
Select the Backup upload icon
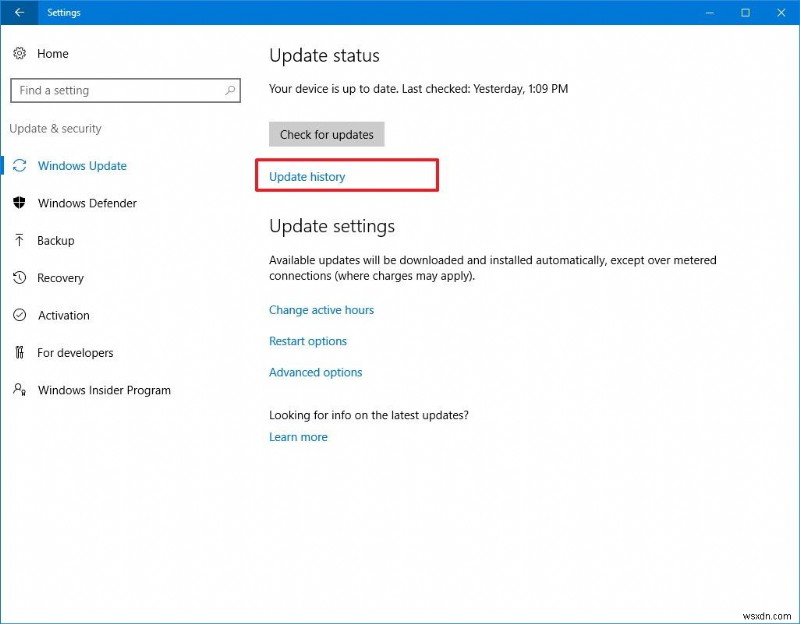(20, 240)
